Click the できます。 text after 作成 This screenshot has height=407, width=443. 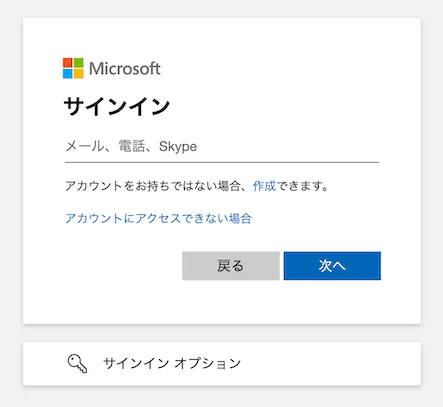point(303,186)
